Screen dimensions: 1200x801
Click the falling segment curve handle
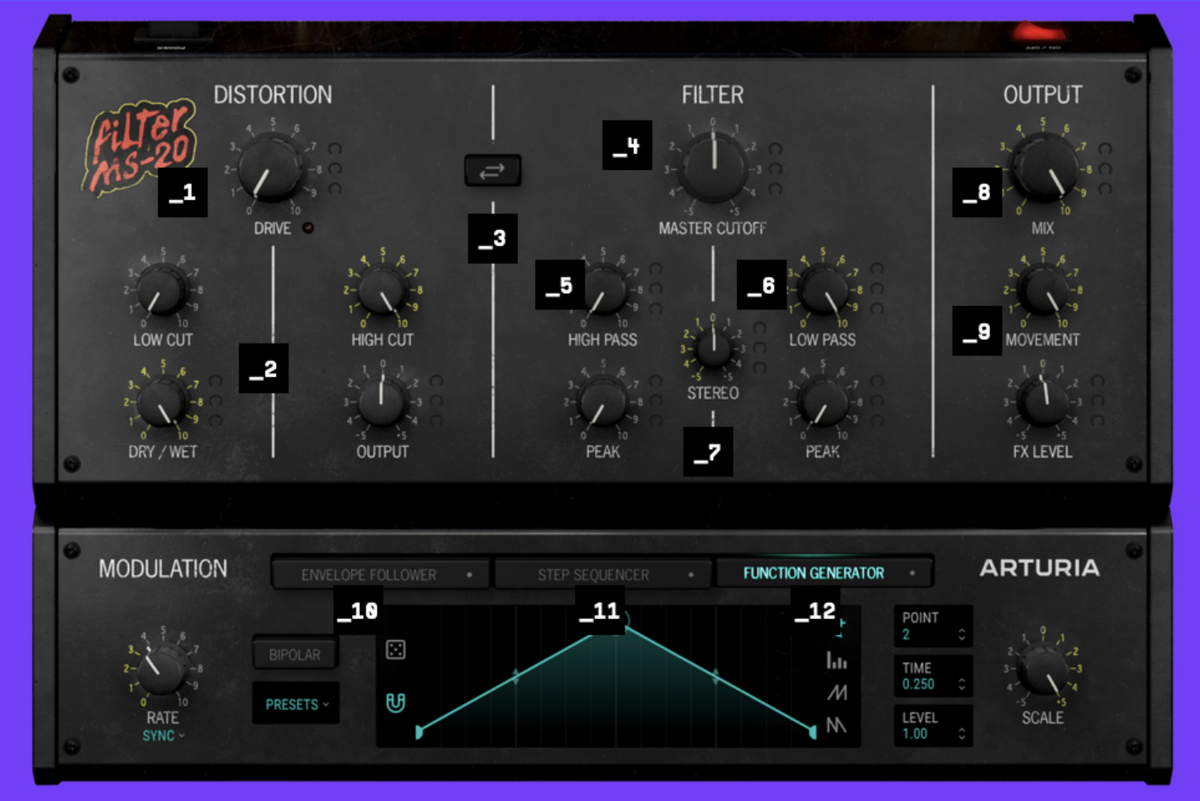click(x=716, y=676)
